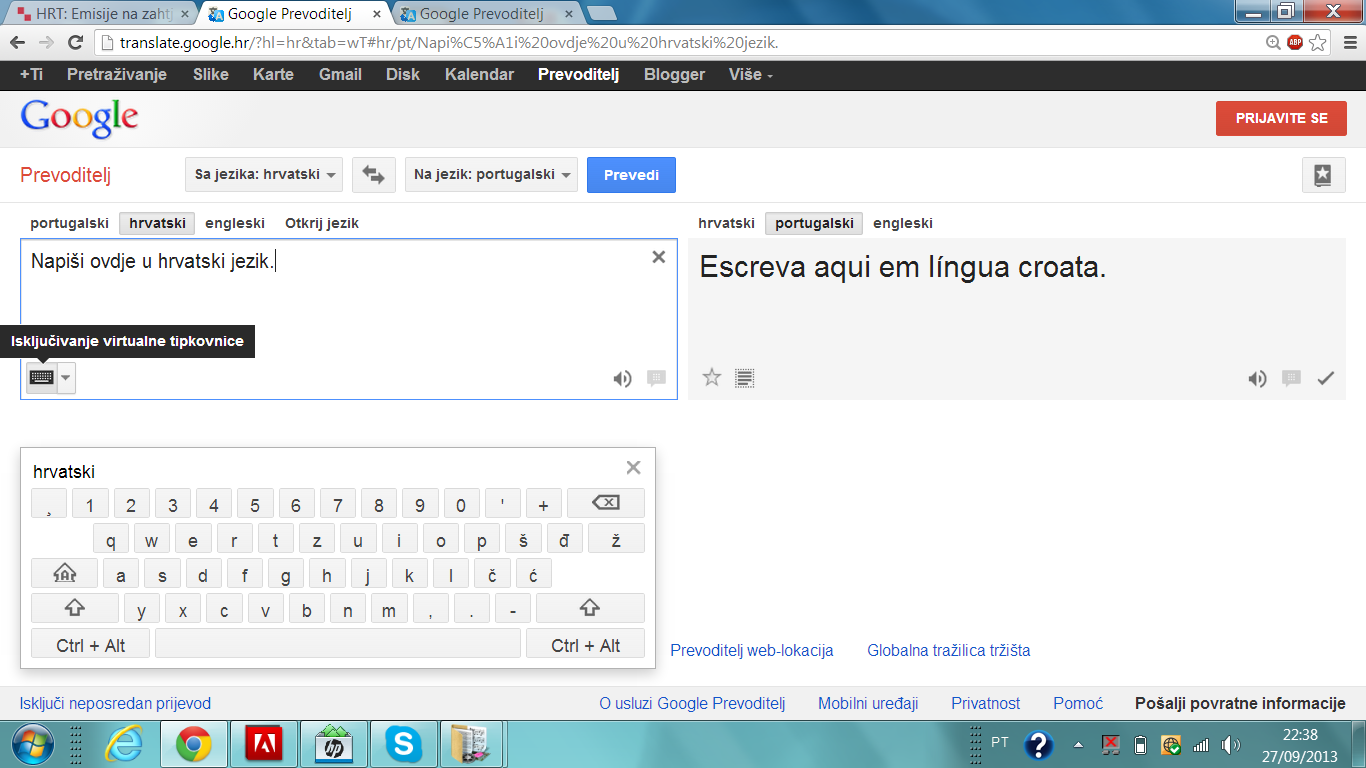The height and width of the screenshot is (768, 1366).
Task: Star the Portuguese translation
Action: tap(711, 377)
